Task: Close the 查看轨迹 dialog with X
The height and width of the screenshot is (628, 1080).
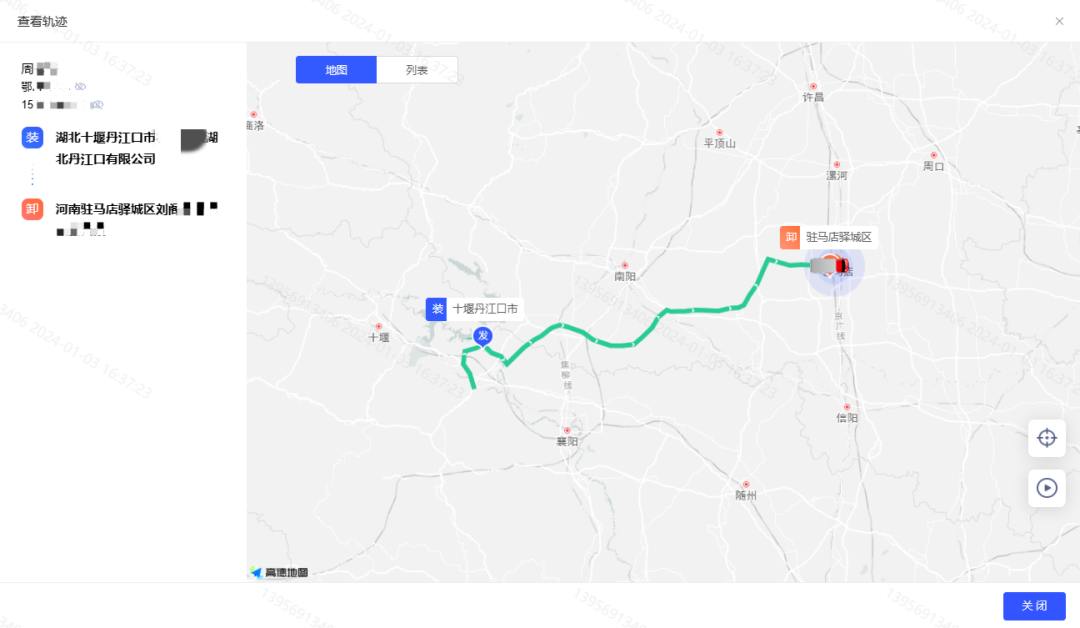Action: click(x=1059, y=21)
